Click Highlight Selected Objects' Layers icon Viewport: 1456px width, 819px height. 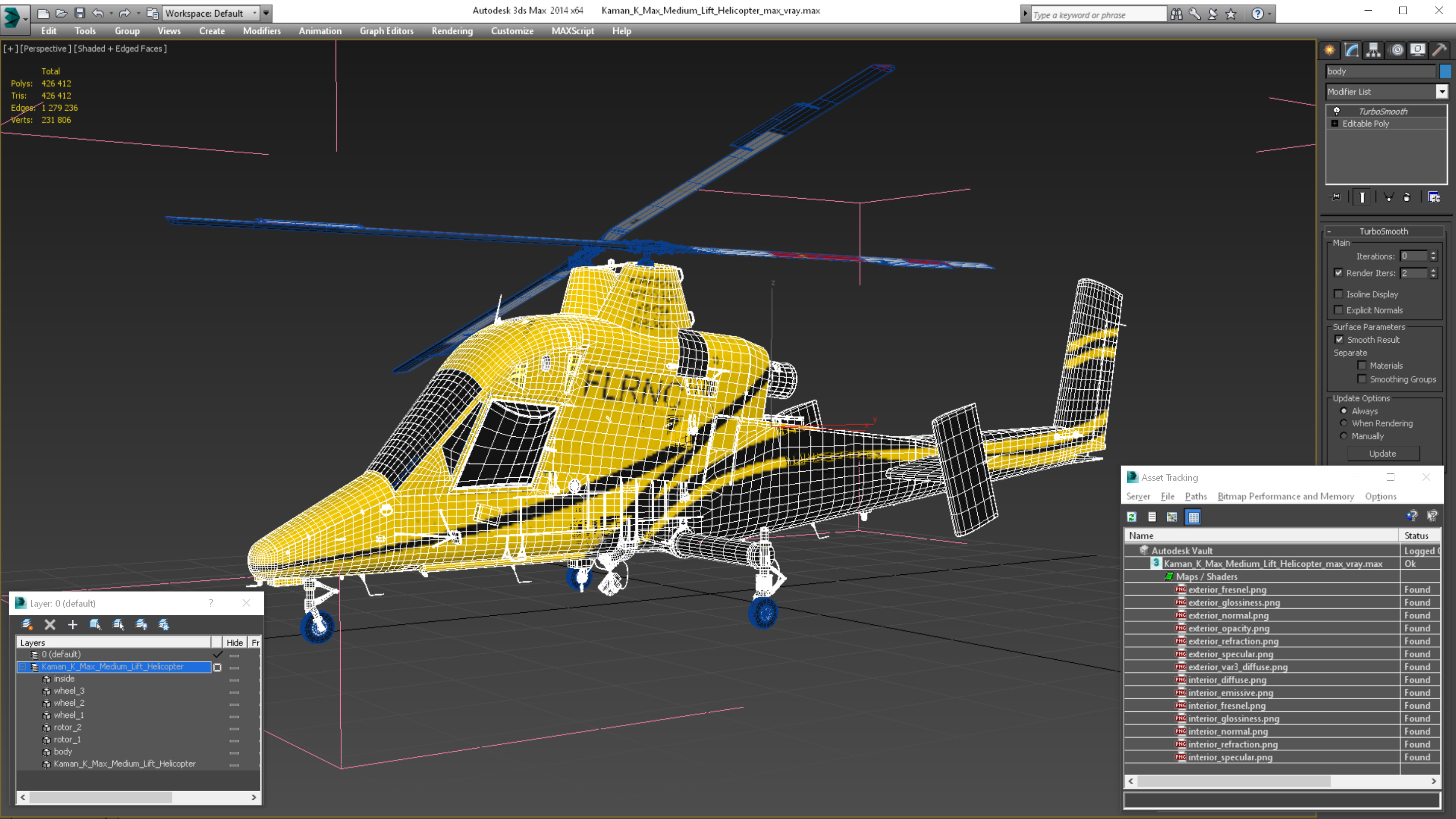[x=118, y=624]
